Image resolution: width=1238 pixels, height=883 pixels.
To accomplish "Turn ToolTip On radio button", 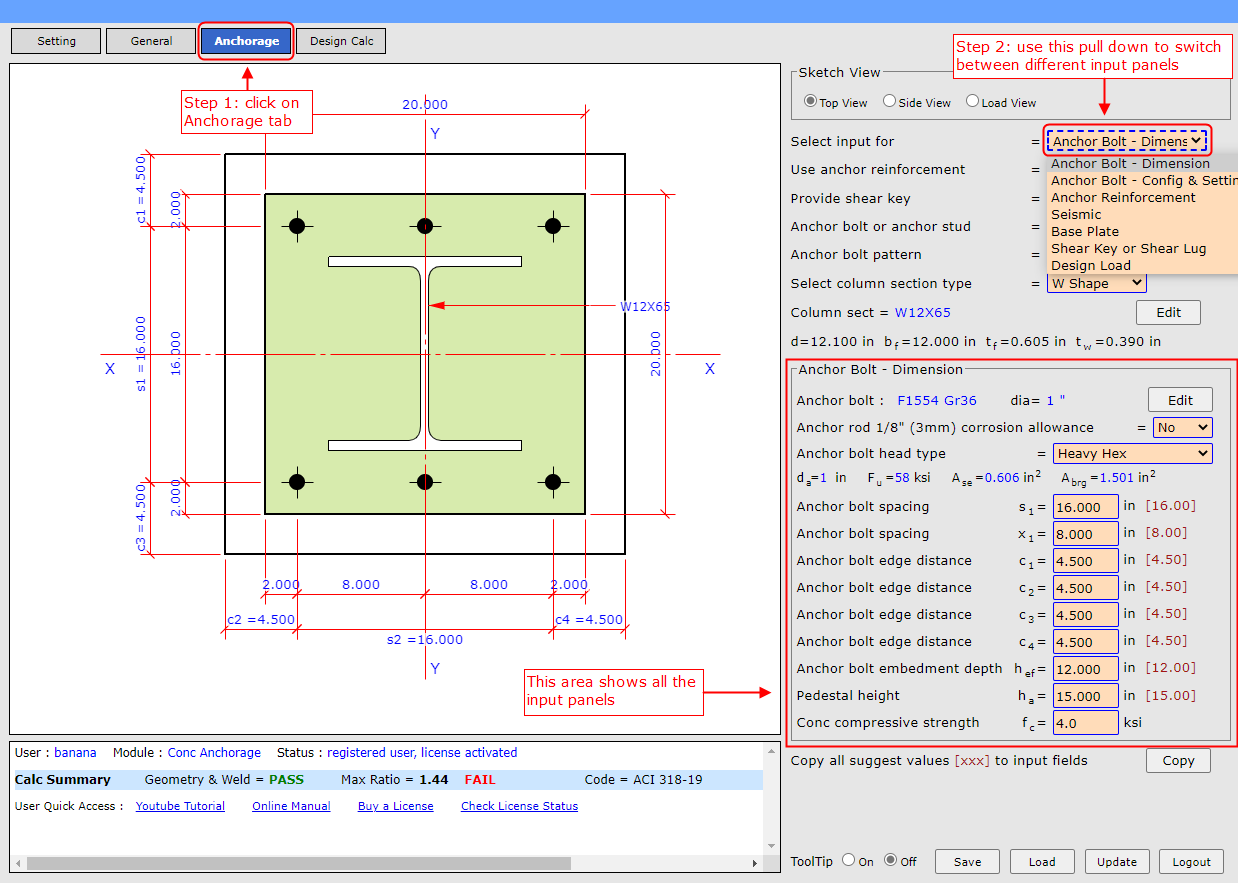I will (x=848, y=860).
